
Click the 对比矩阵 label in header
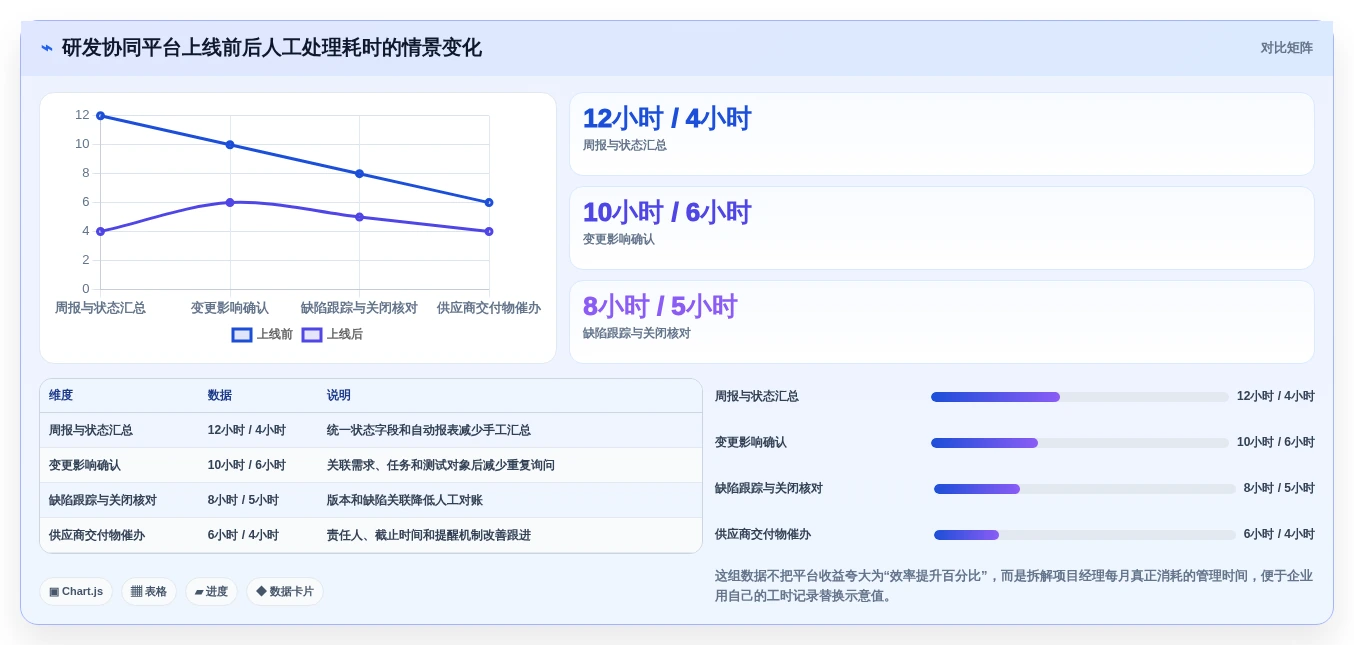click(1286, 48)
